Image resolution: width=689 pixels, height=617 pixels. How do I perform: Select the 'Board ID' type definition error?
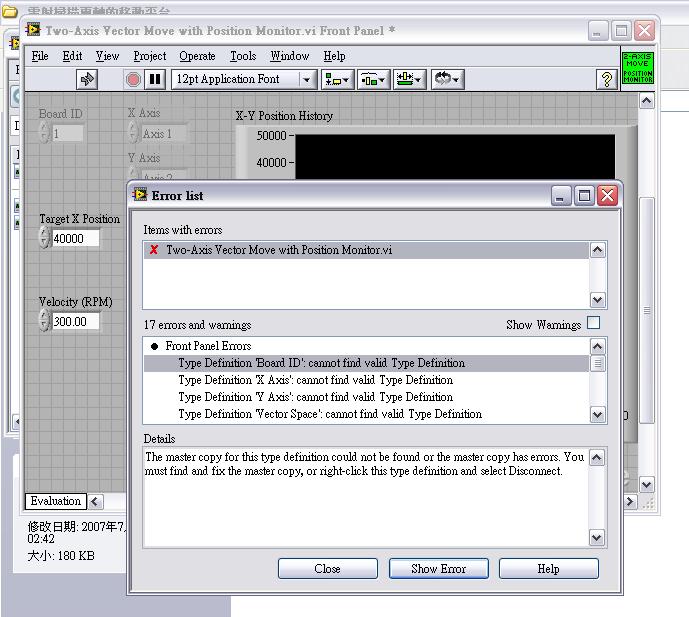click(x=366, y=363)
